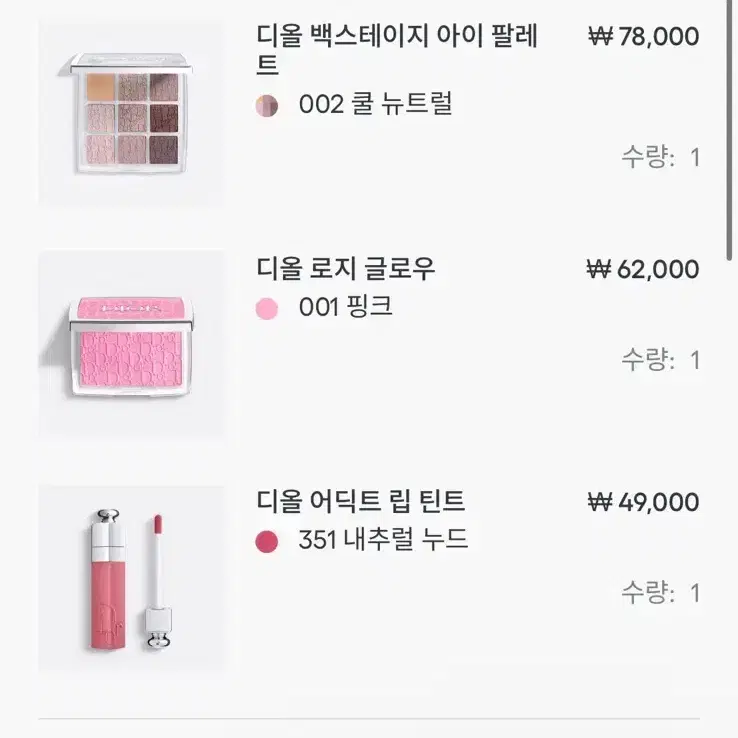The height and width of the screenshot is (738, 738).
Task: Click the 002 쿨 뉴트럴 shade label
Action: click(375, 104)
